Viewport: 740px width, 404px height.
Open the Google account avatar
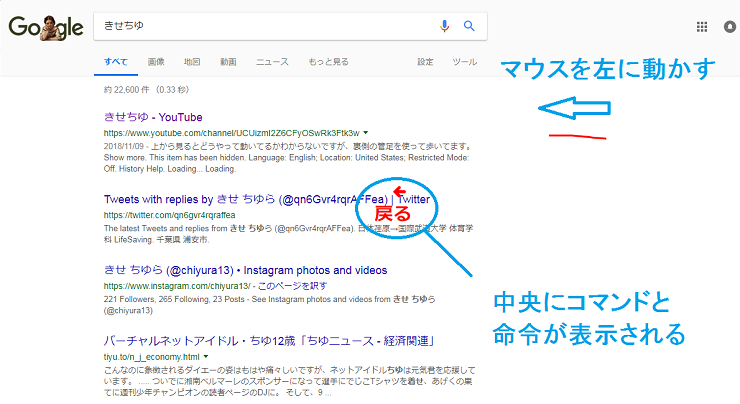(731, 27)
